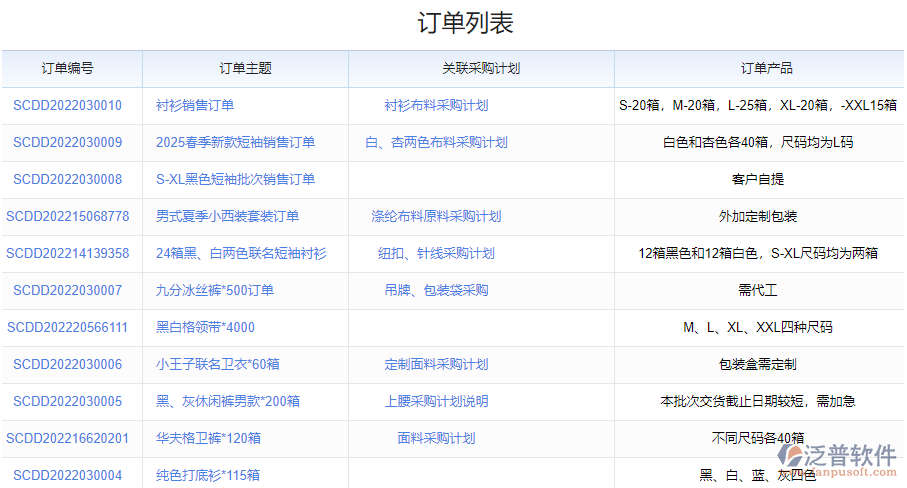Open S-XL黑色短袖批次销售订单 subject
This screenshot has height=488, width=907.
235,179
